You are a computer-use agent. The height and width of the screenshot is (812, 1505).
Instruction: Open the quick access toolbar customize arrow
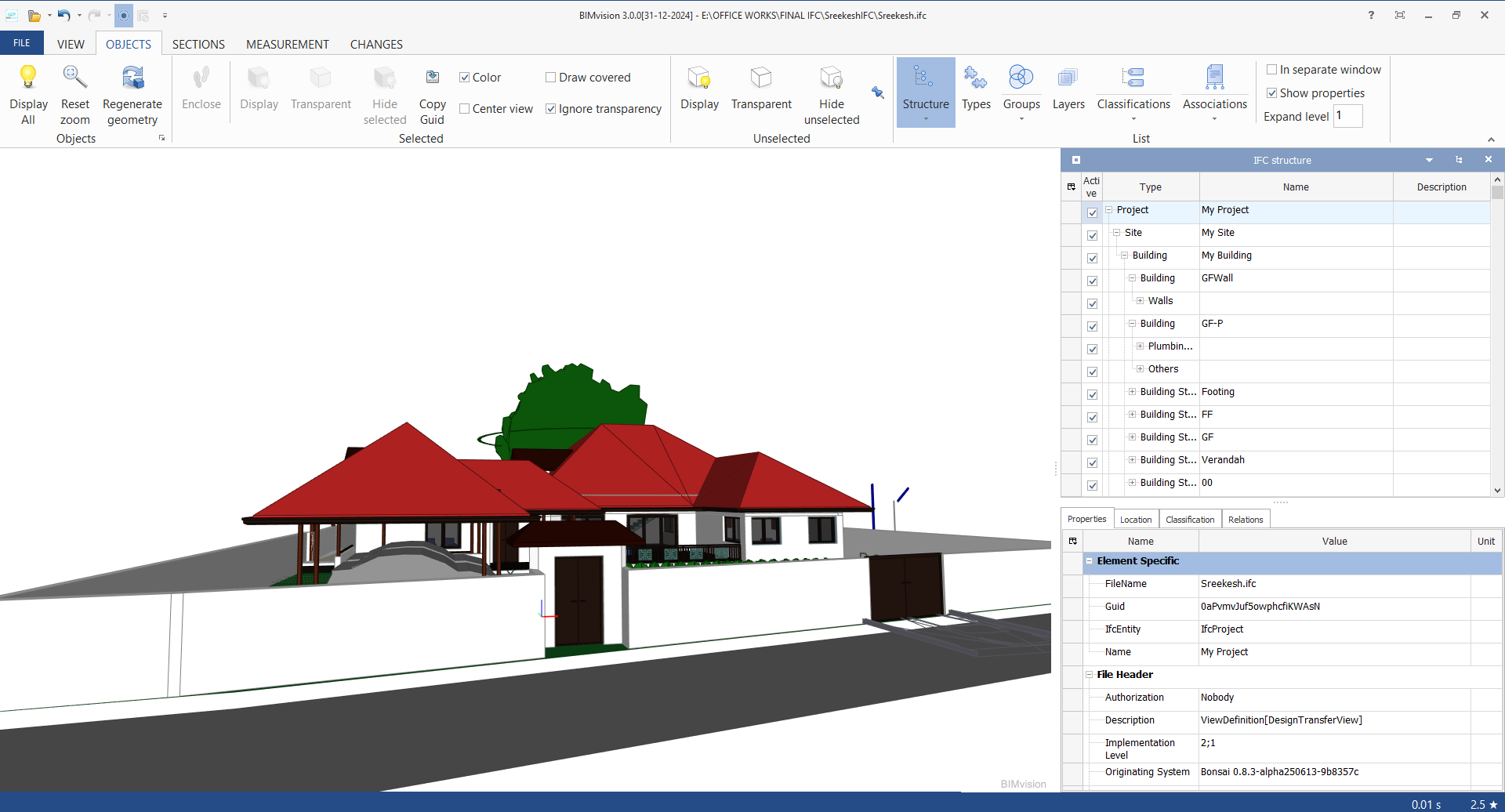pyautogui.click(x=165, y=15)
